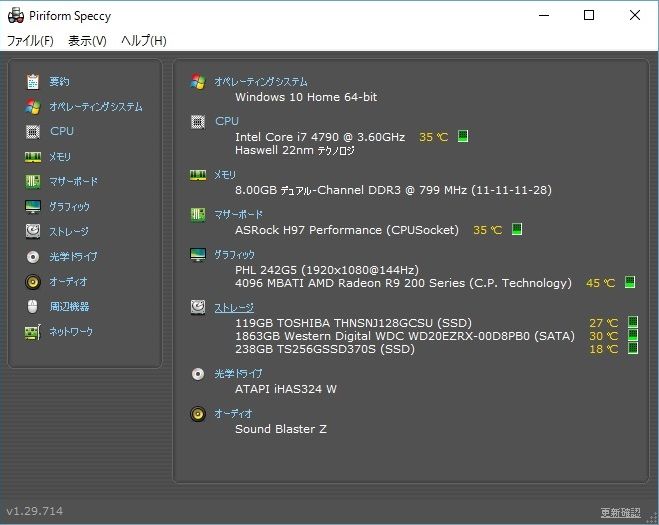Click the Sound Blaster Z text

tap(281, 429)
